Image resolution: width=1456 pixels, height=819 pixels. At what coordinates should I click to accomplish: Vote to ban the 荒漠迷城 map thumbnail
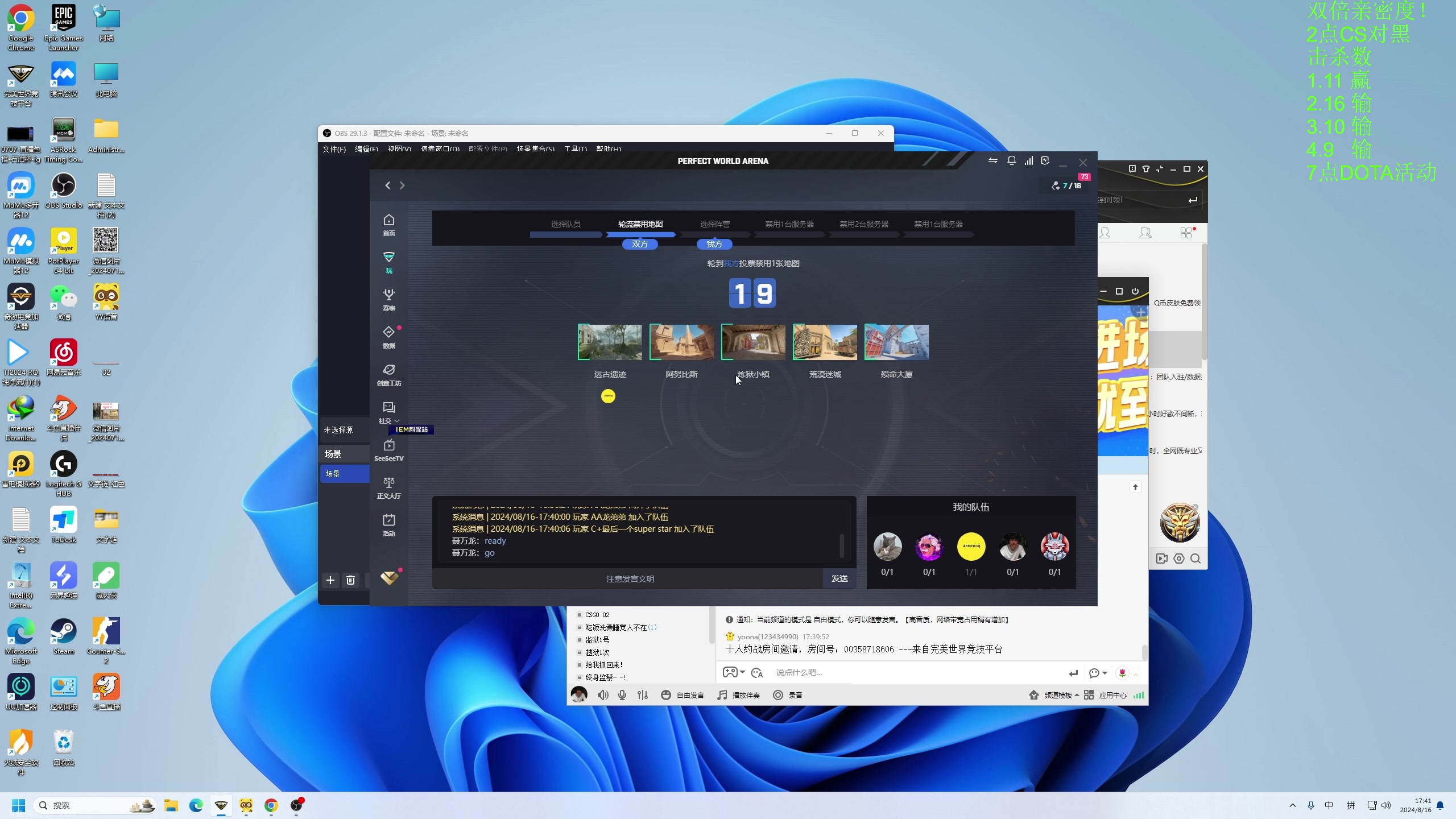[x=825, y=342]
